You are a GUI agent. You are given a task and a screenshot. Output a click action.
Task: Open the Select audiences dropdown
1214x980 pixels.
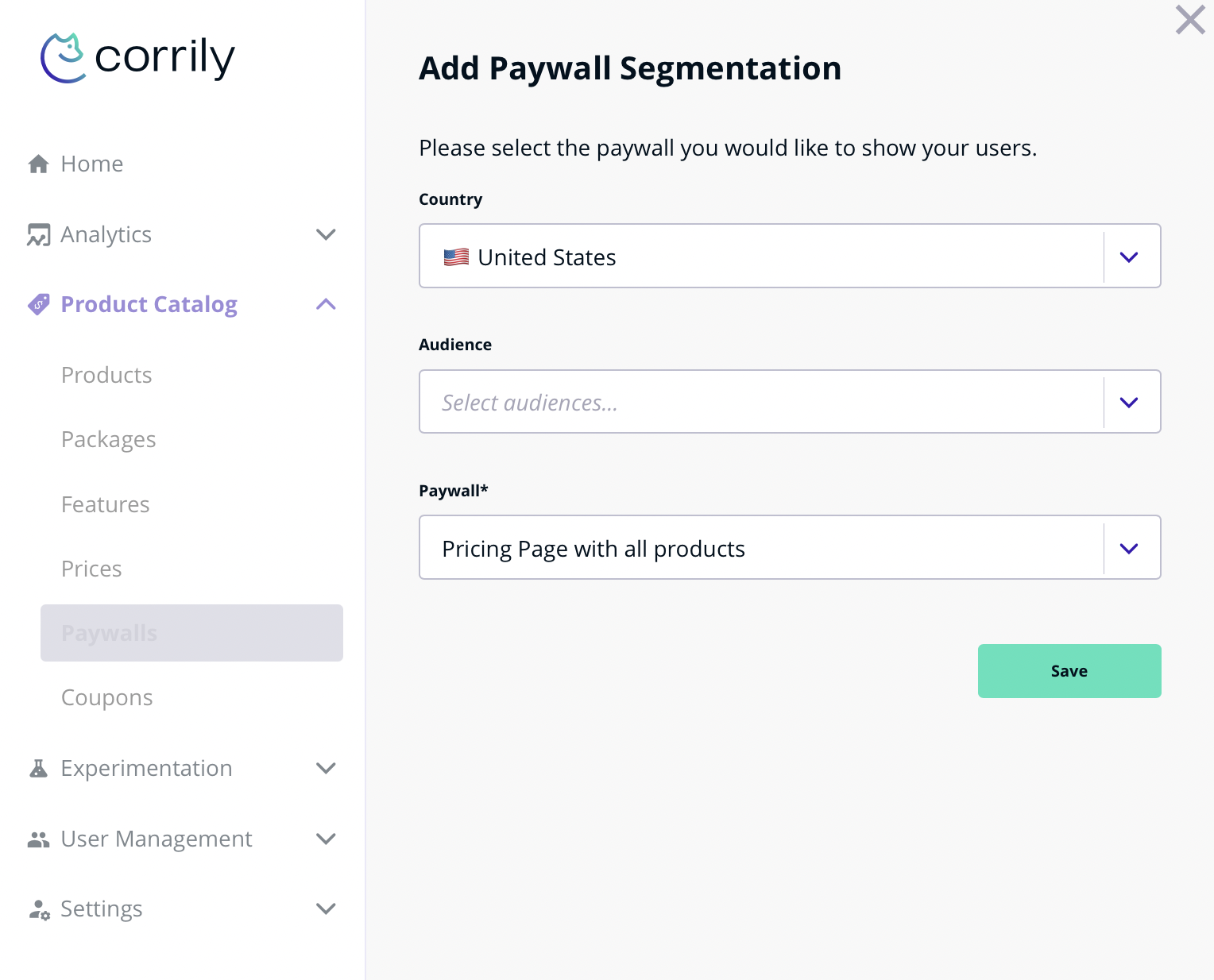pos(761,402)
